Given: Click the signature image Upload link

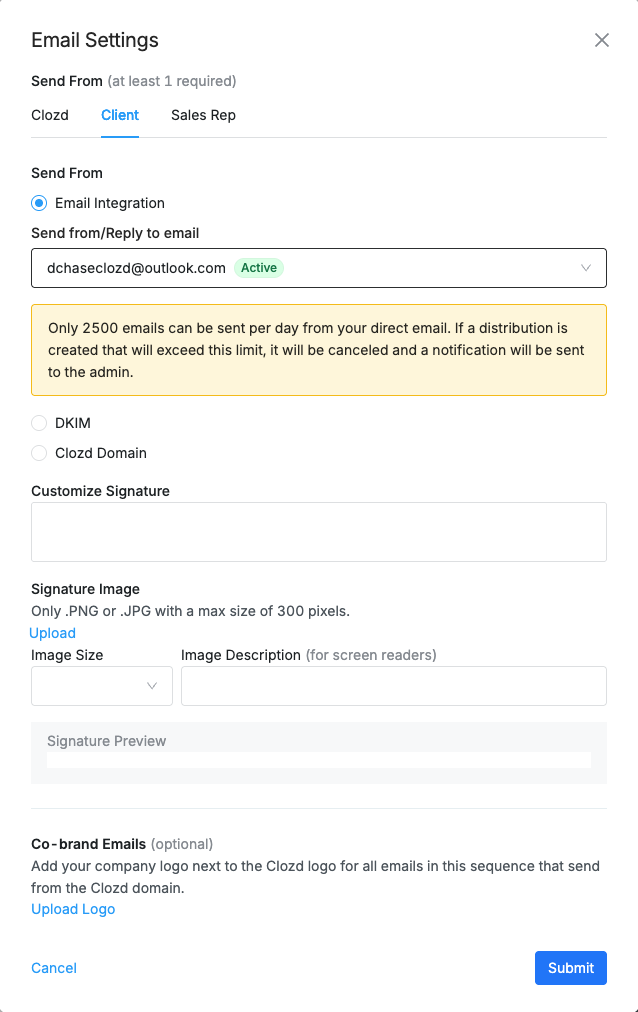Looking at the screenshot, I should 53,633.
